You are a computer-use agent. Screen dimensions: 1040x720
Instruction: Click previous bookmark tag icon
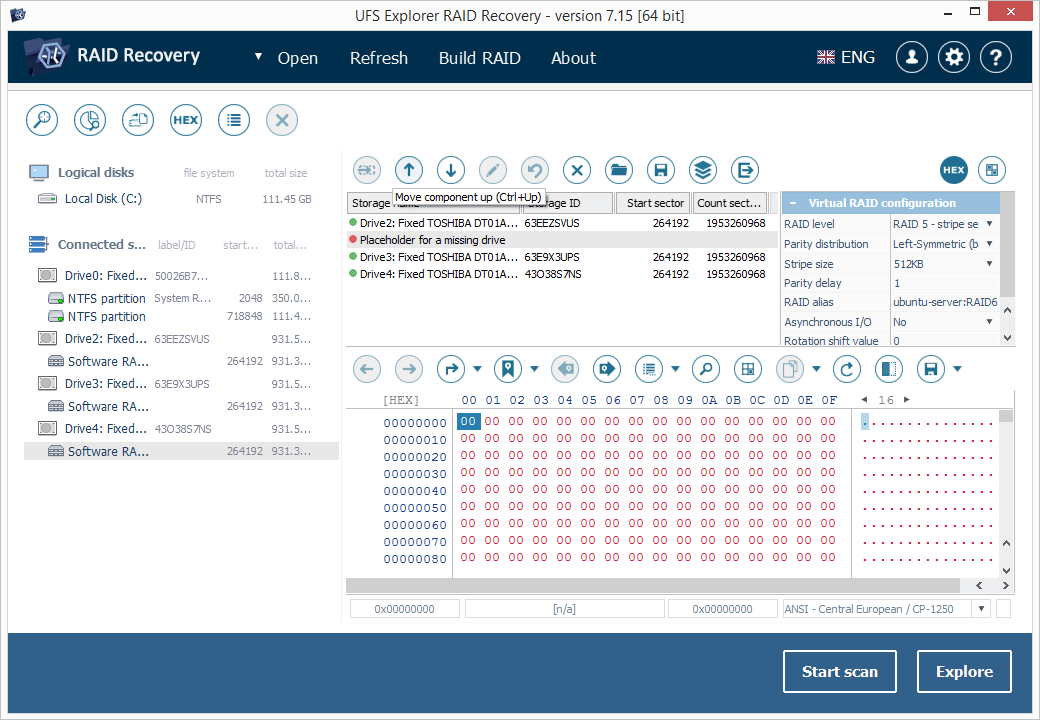click(565, 369)
